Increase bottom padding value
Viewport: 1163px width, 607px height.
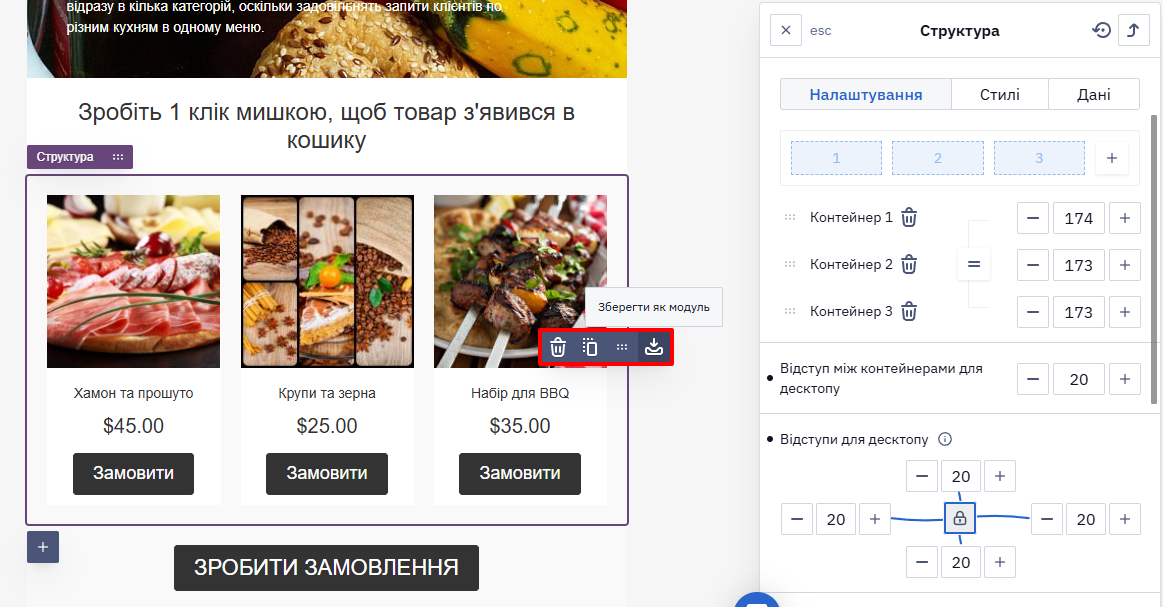[x=1000, y=562]
